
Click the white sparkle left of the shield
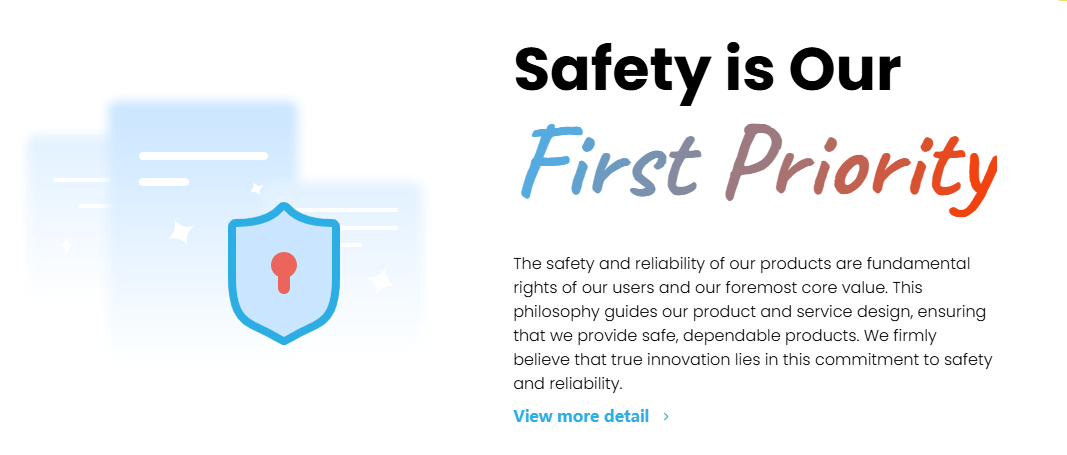(x=180, y=232)
